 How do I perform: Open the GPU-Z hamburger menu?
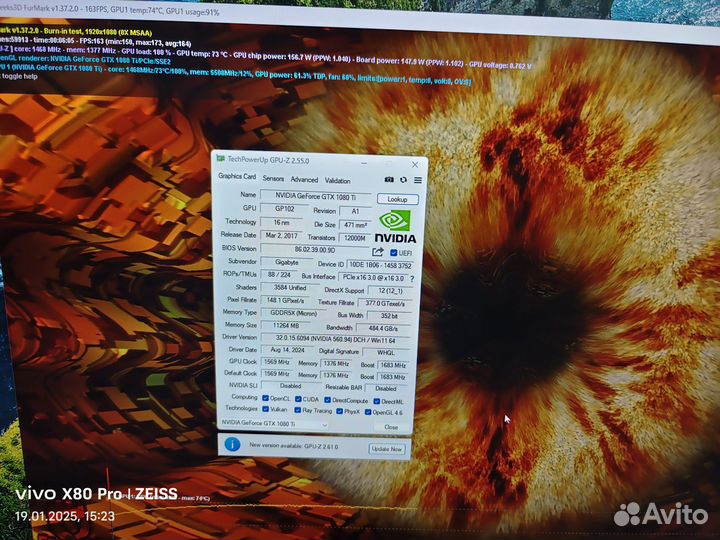(x=418, y=180)
